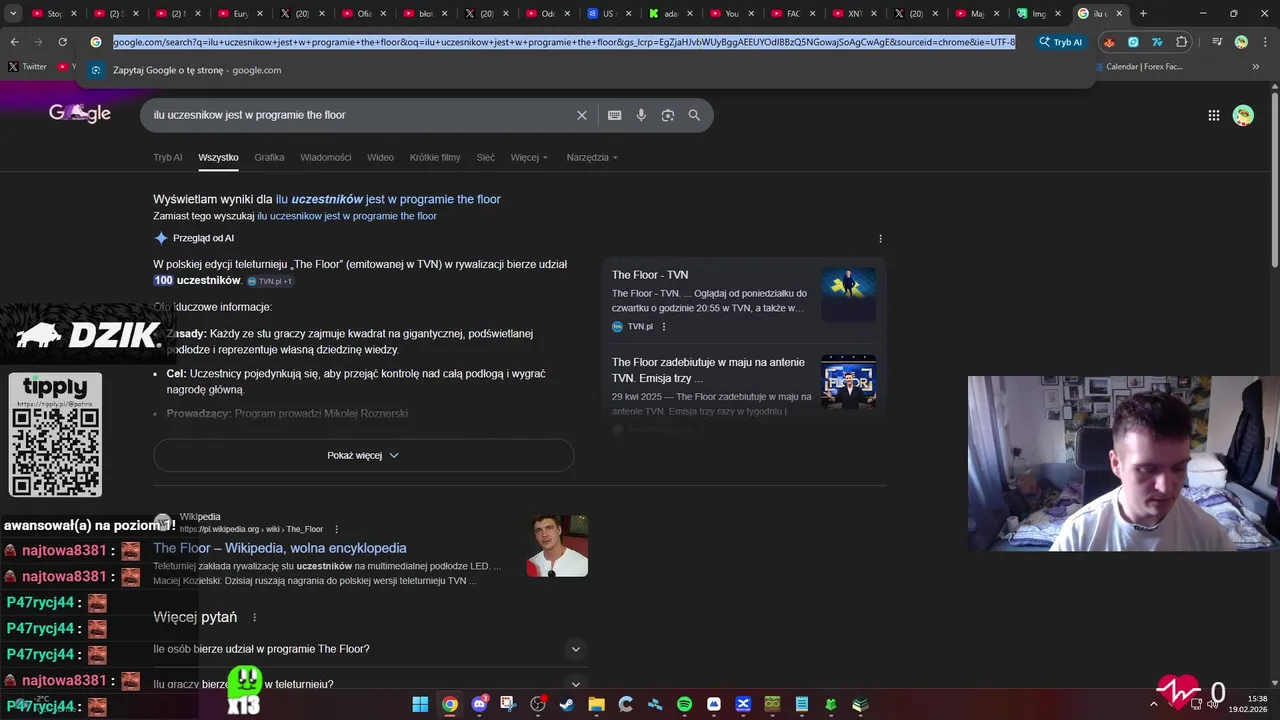The image size is (1280, 720).
Task: Click the magnifier search submit icon
Action: tap(694, 115)
